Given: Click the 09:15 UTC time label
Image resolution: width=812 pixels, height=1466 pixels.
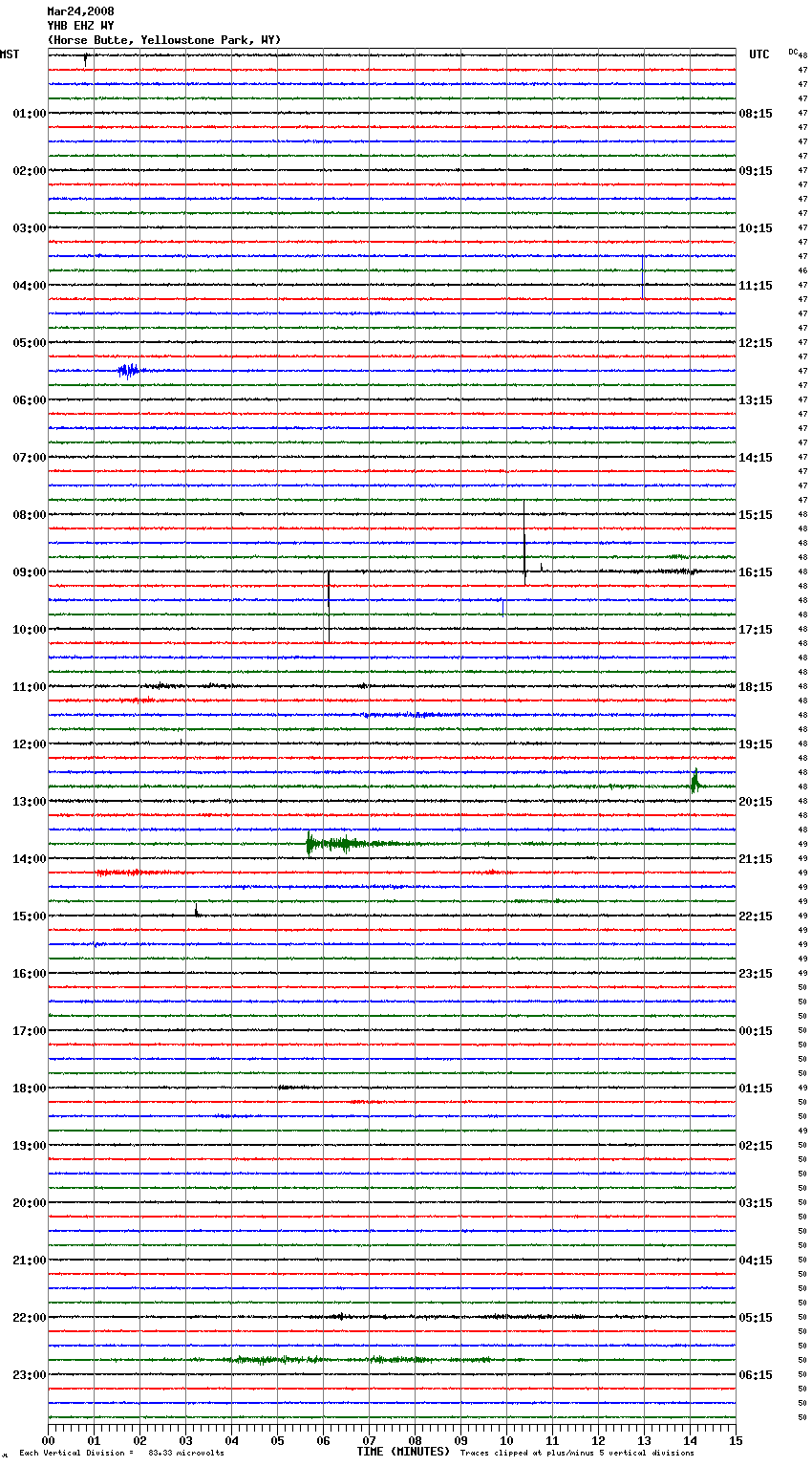Looking at the screenshot, I should point(756,171).
